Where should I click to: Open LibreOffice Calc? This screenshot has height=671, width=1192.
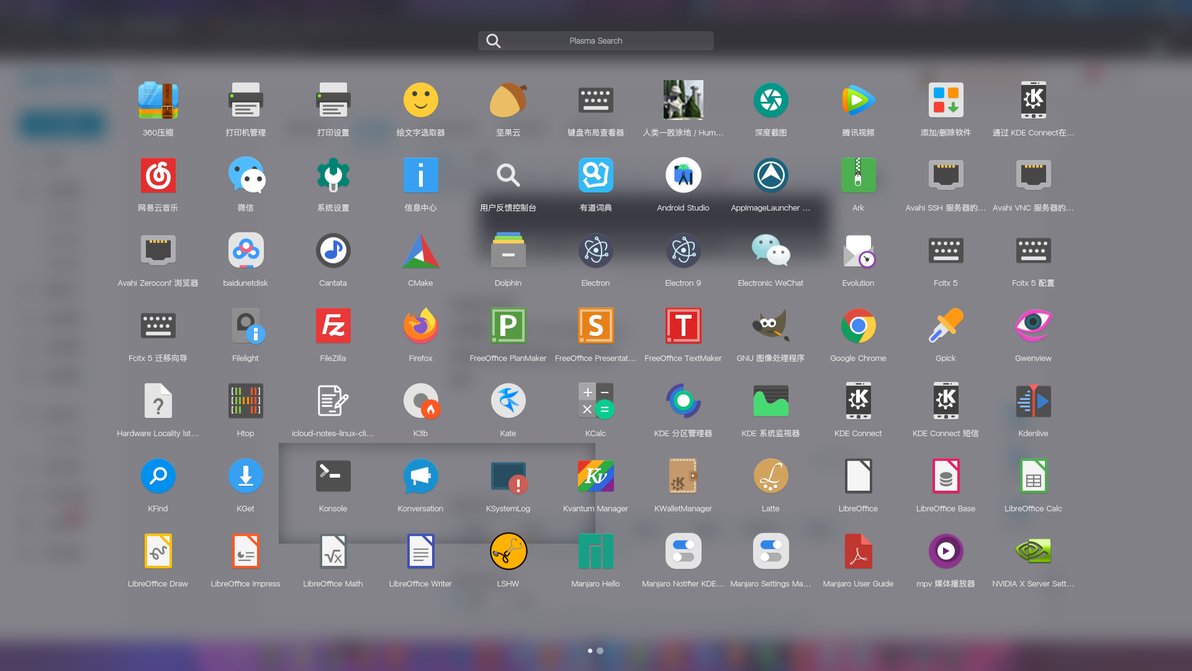(1033, 476)
